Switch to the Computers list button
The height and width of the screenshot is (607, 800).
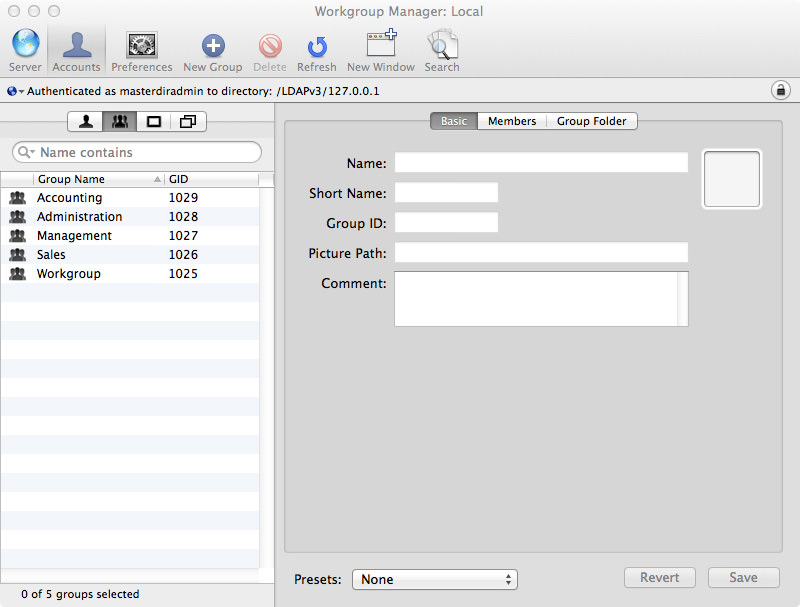(154, 121)
